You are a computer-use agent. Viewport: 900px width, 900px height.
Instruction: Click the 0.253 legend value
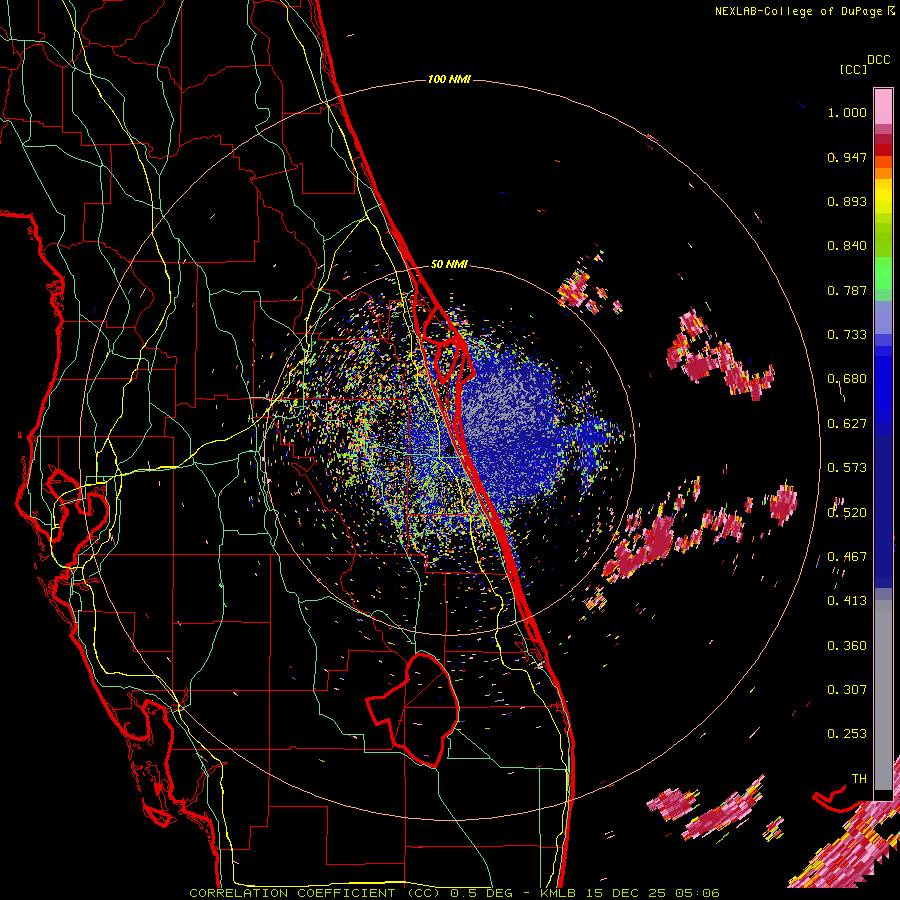[847, 734]
